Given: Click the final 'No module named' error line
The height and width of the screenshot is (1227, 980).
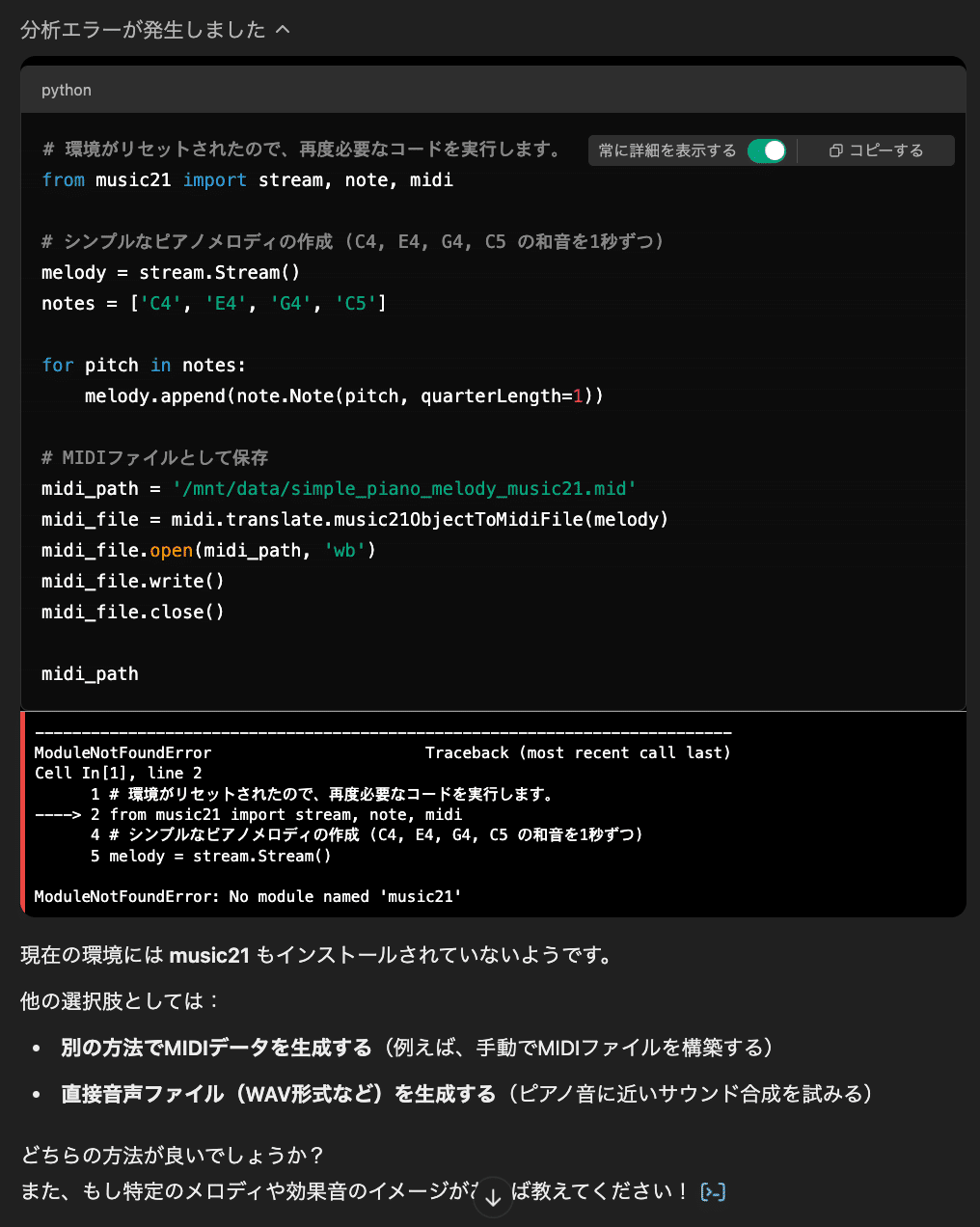Looking at the screenshot, I should click(248, 896).
